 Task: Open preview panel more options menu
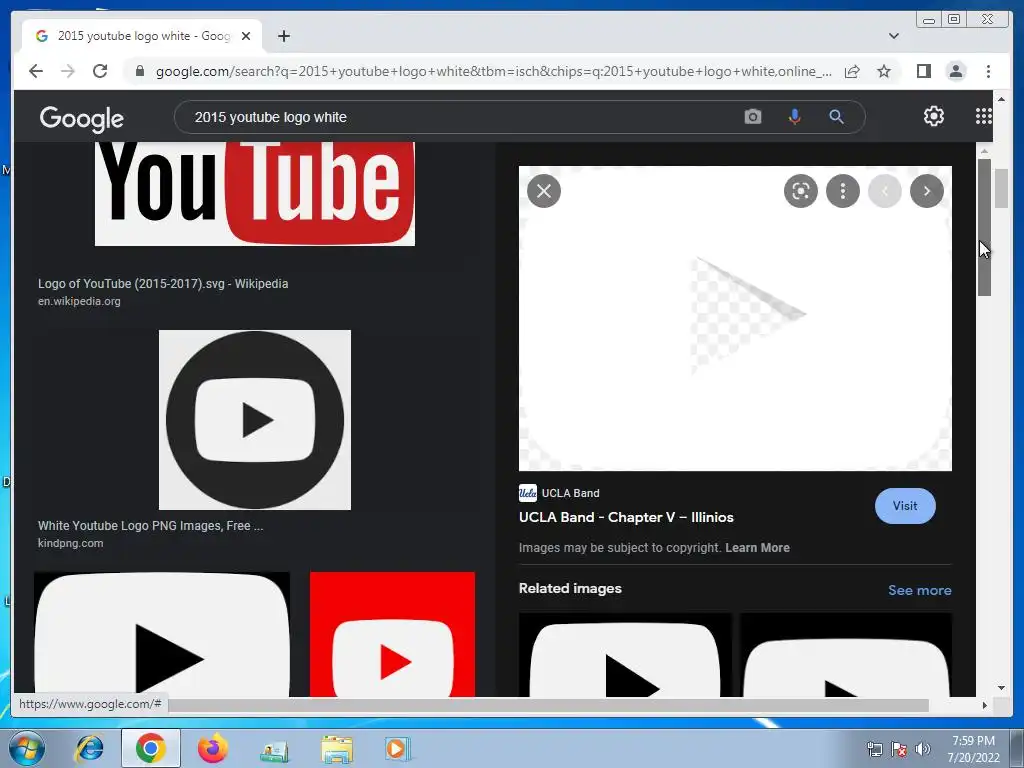(x=842, y=191)
